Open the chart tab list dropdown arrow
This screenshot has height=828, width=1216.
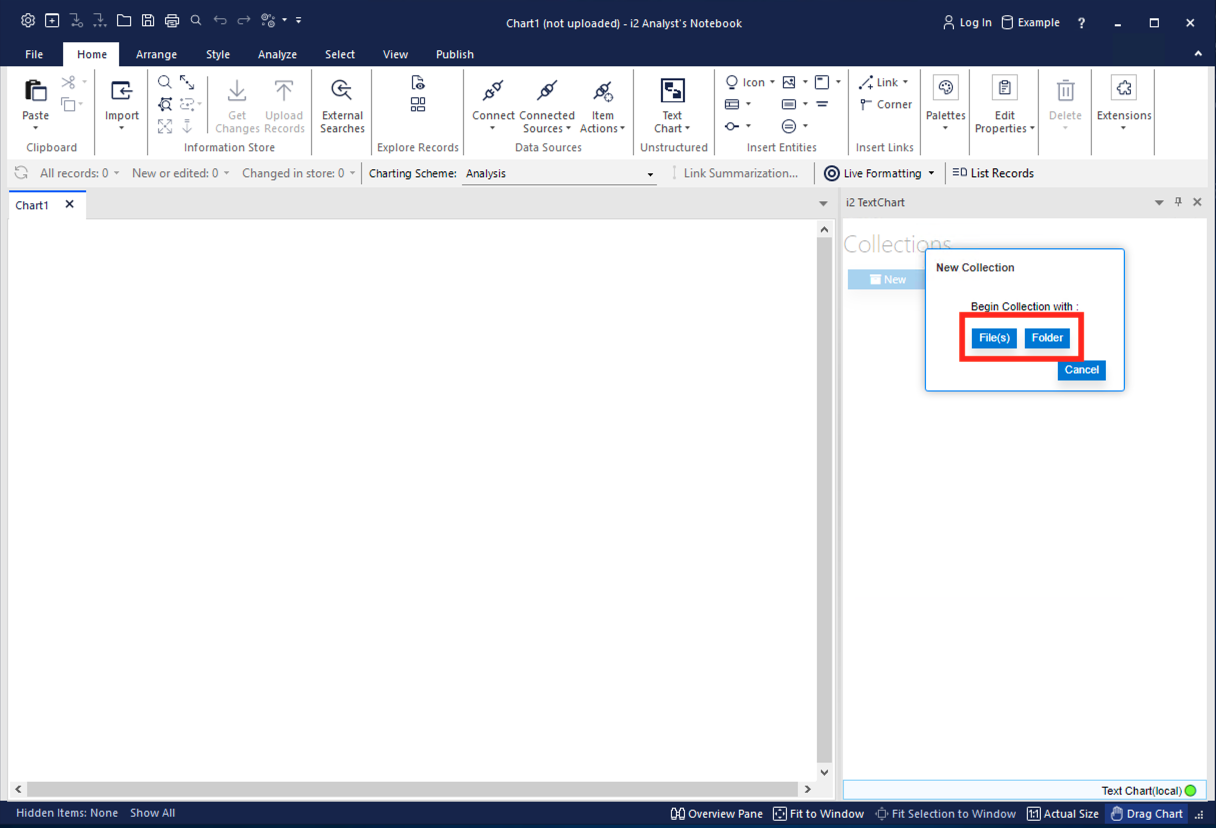[823, 203]
